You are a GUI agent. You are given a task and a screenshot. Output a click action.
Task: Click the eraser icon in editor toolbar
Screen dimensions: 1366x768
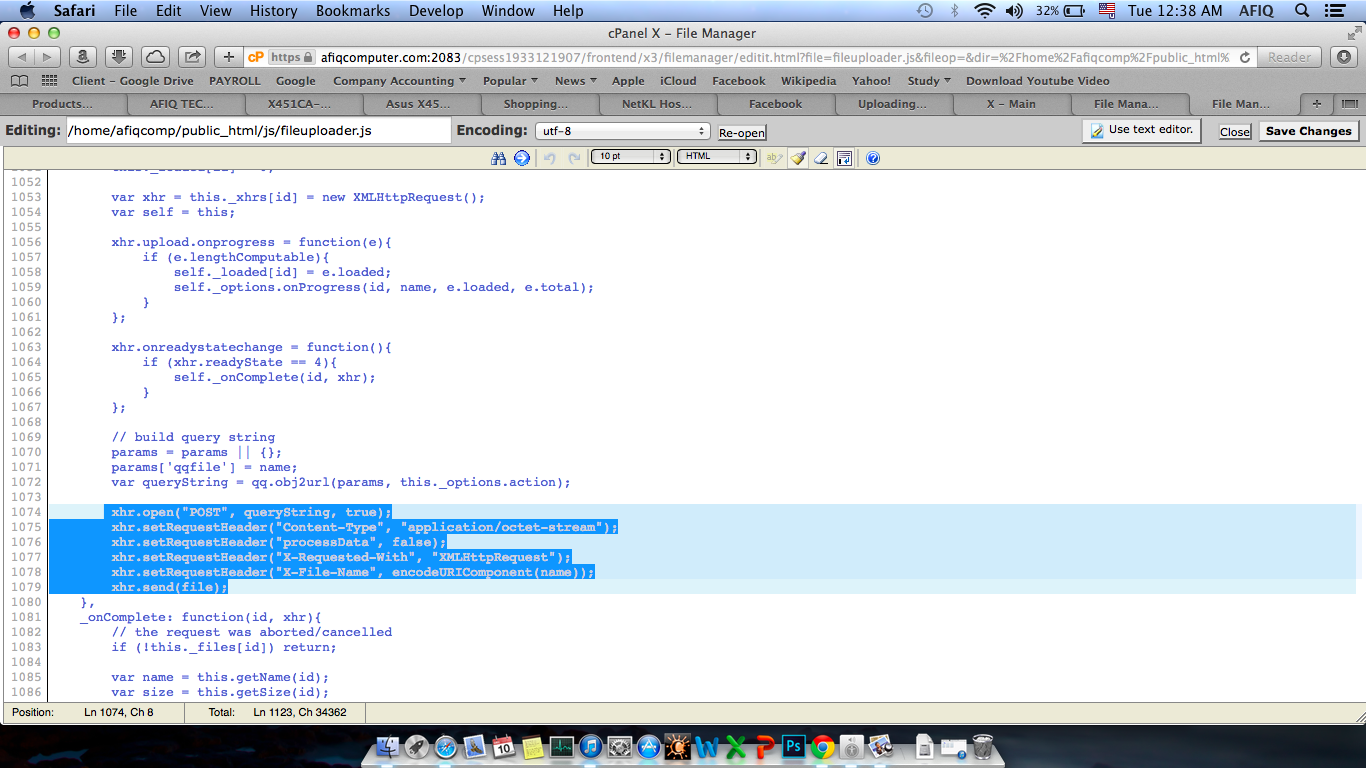[821, 158]
